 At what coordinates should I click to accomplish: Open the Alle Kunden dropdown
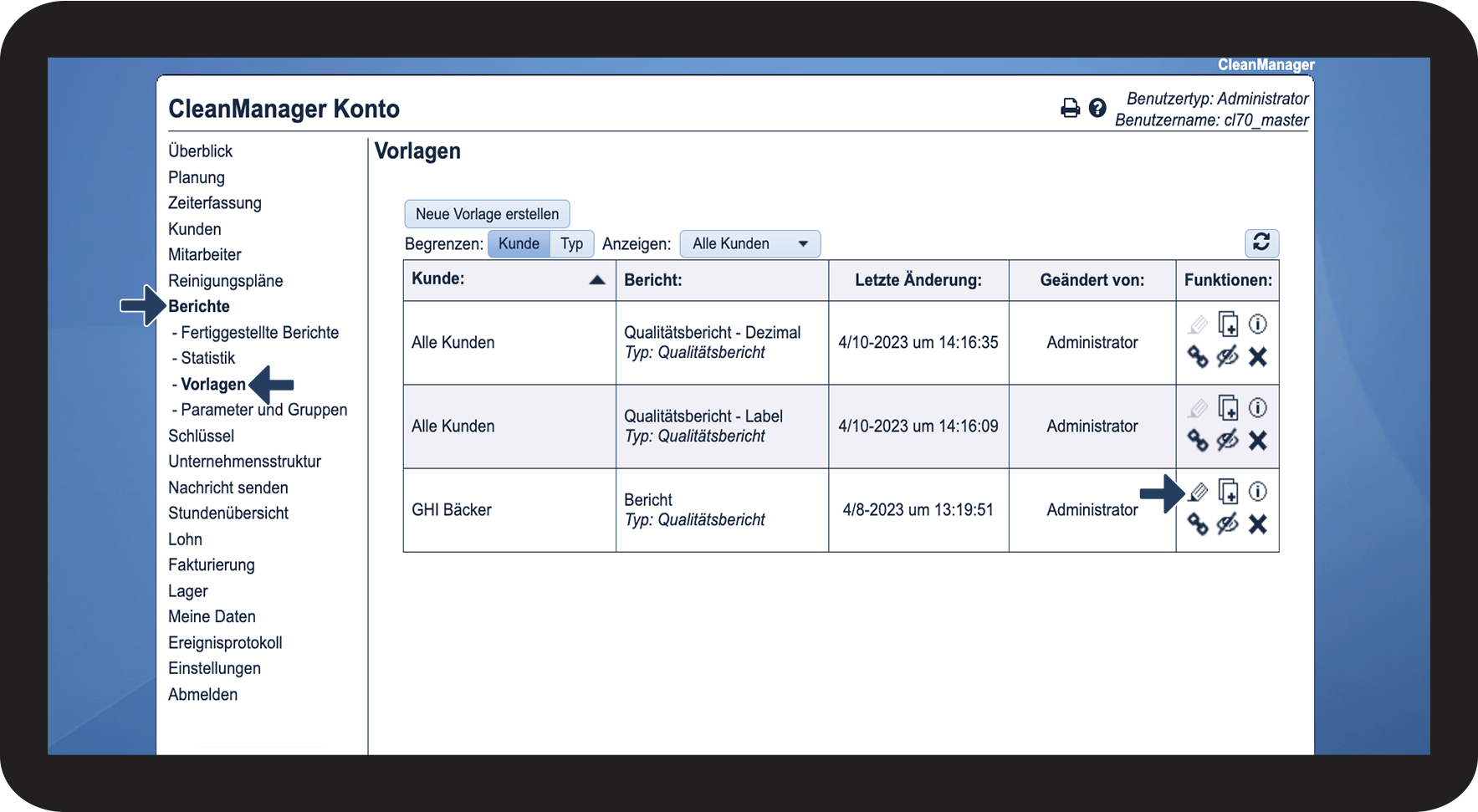pyautogui.click(x=749, y=244)
